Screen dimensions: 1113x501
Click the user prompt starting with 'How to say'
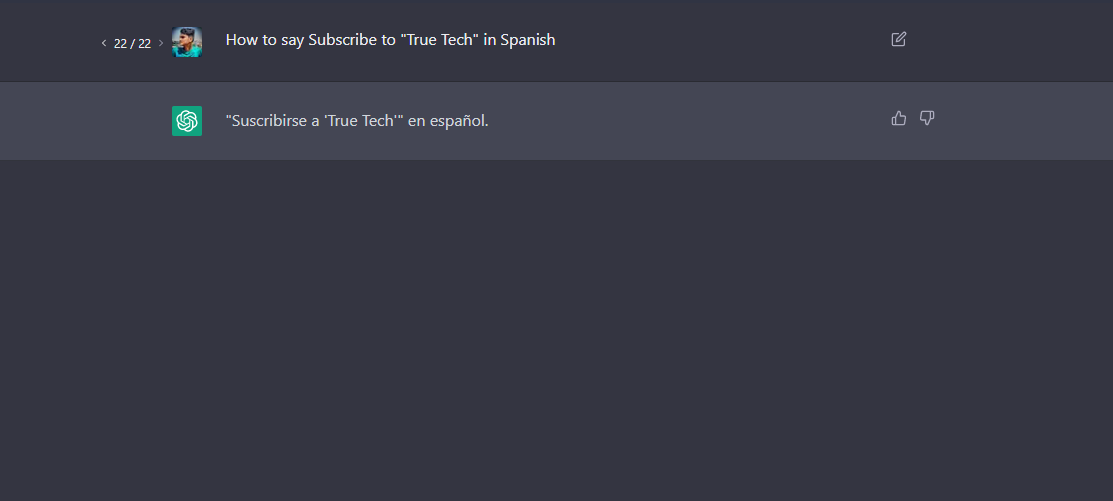[x=390, y=40]
